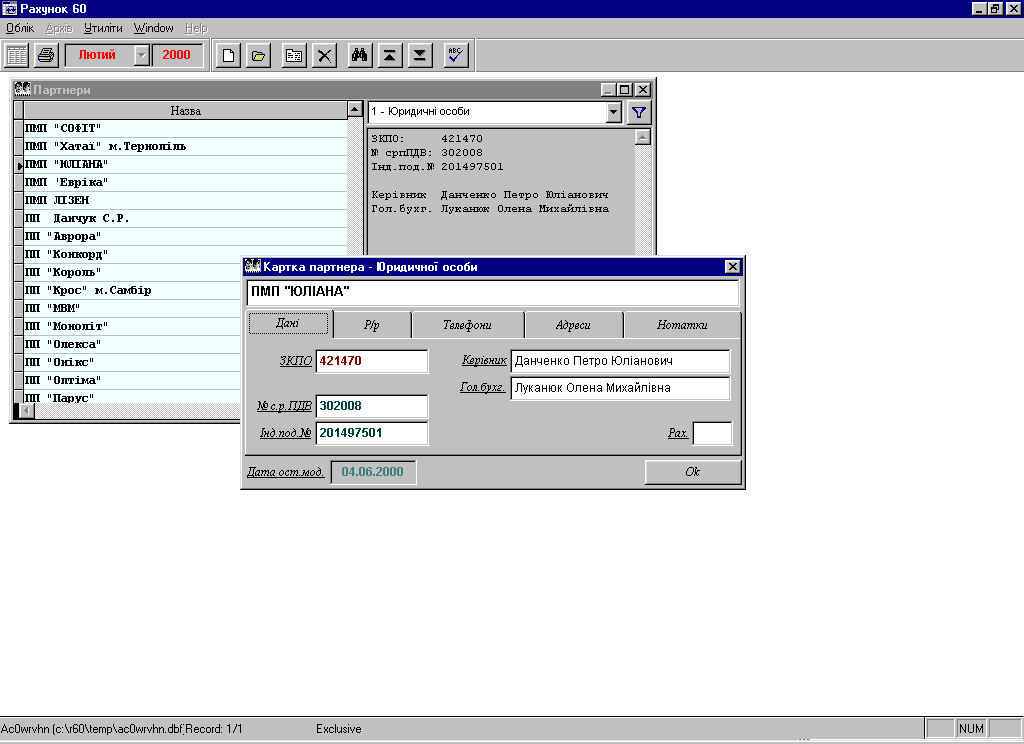The height and width of the screenshot is (744, 1024).
Task: Select the row ПП "МВМ"
Action: click(x=133, y=308)
